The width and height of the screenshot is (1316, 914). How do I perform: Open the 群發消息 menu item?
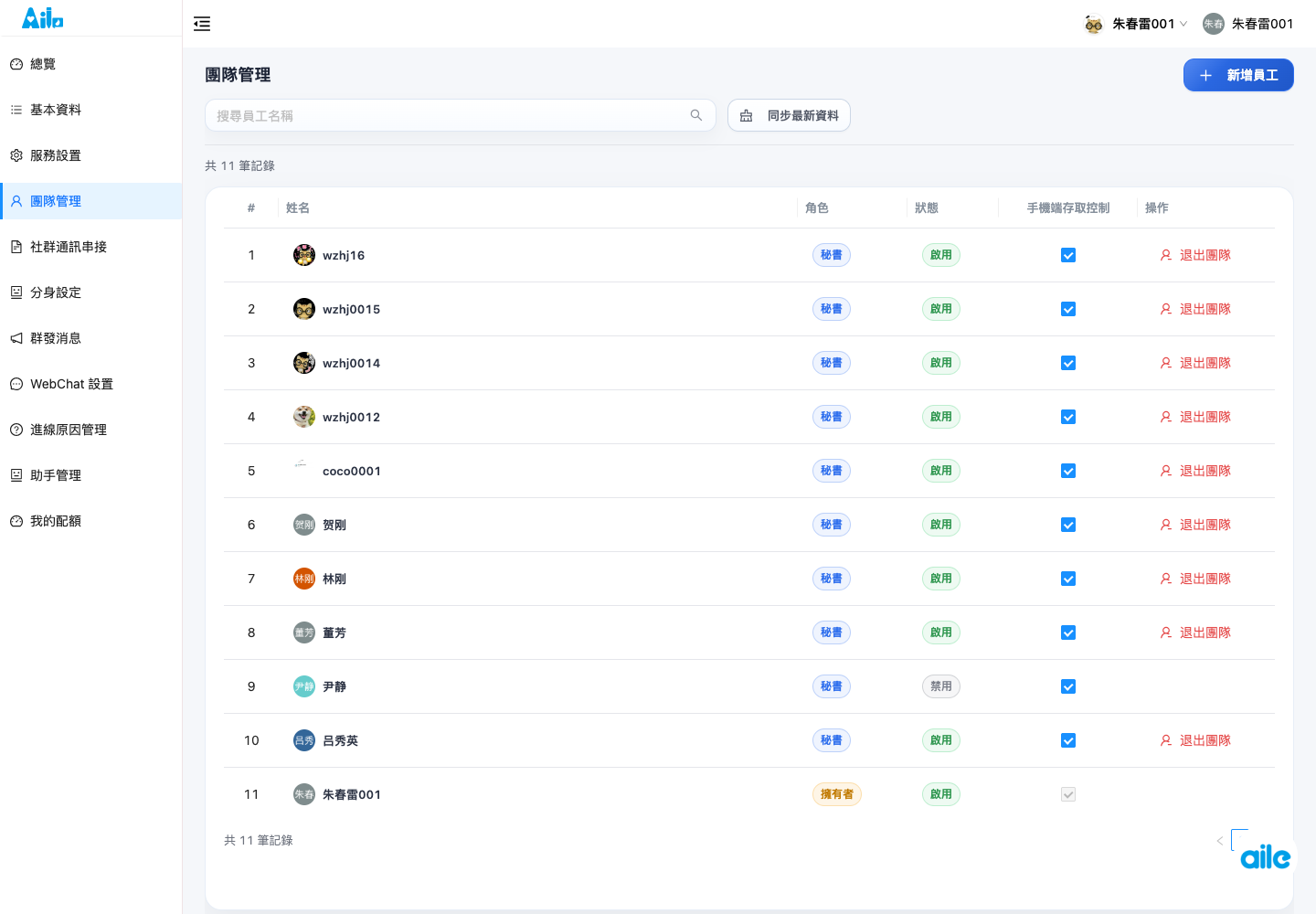[x=91, y=338]
